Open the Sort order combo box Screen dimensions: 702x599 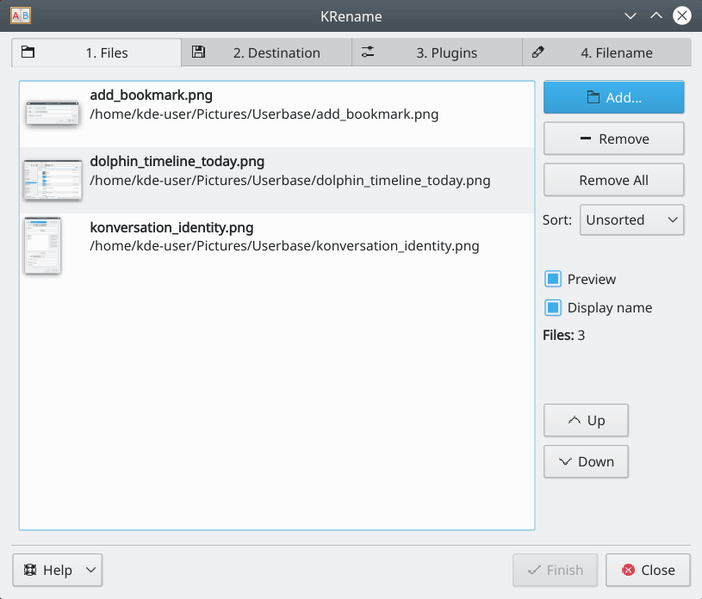point(631,220)
